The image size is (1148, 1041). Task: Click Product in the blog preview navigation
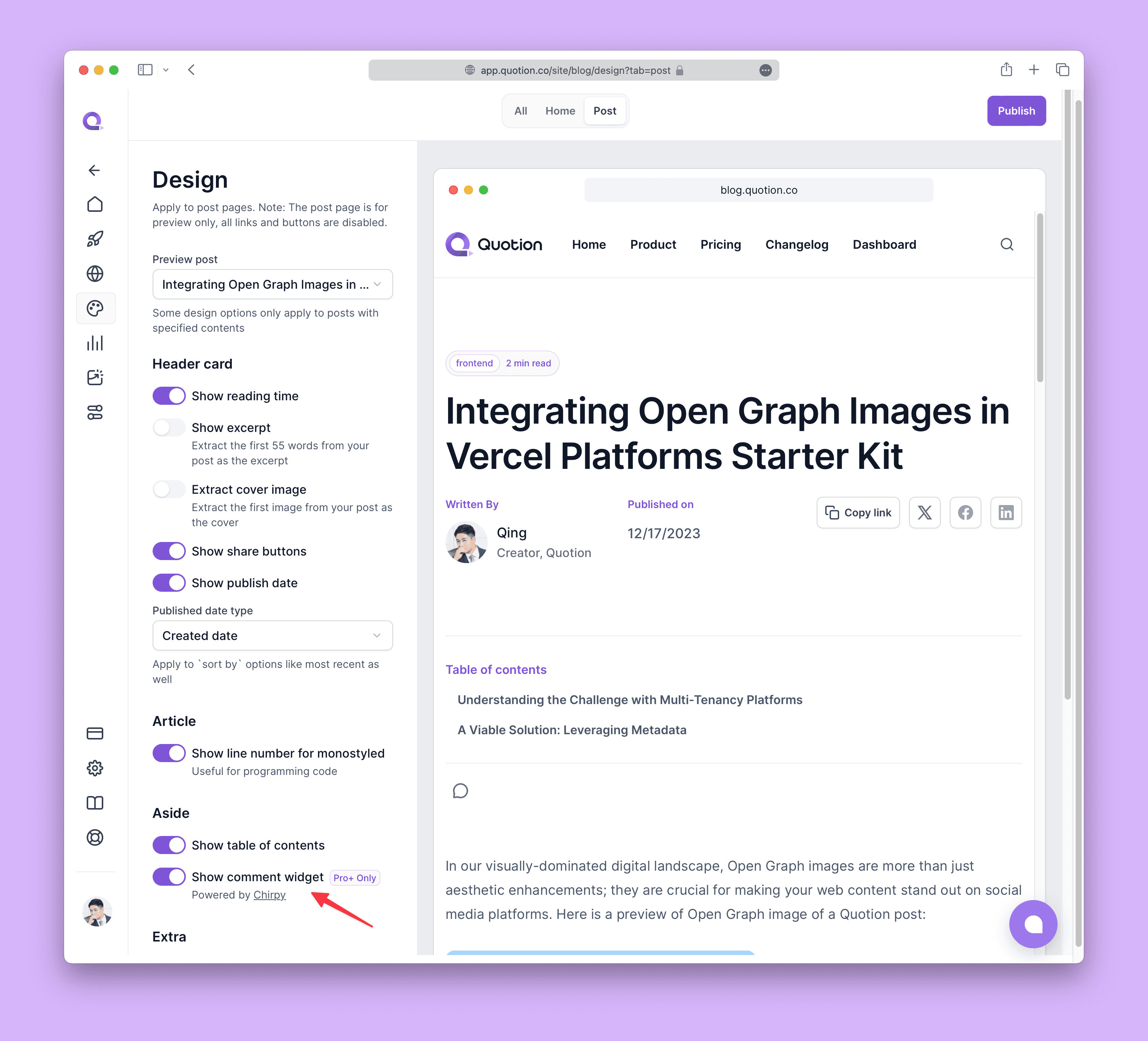tap(653, 244)
